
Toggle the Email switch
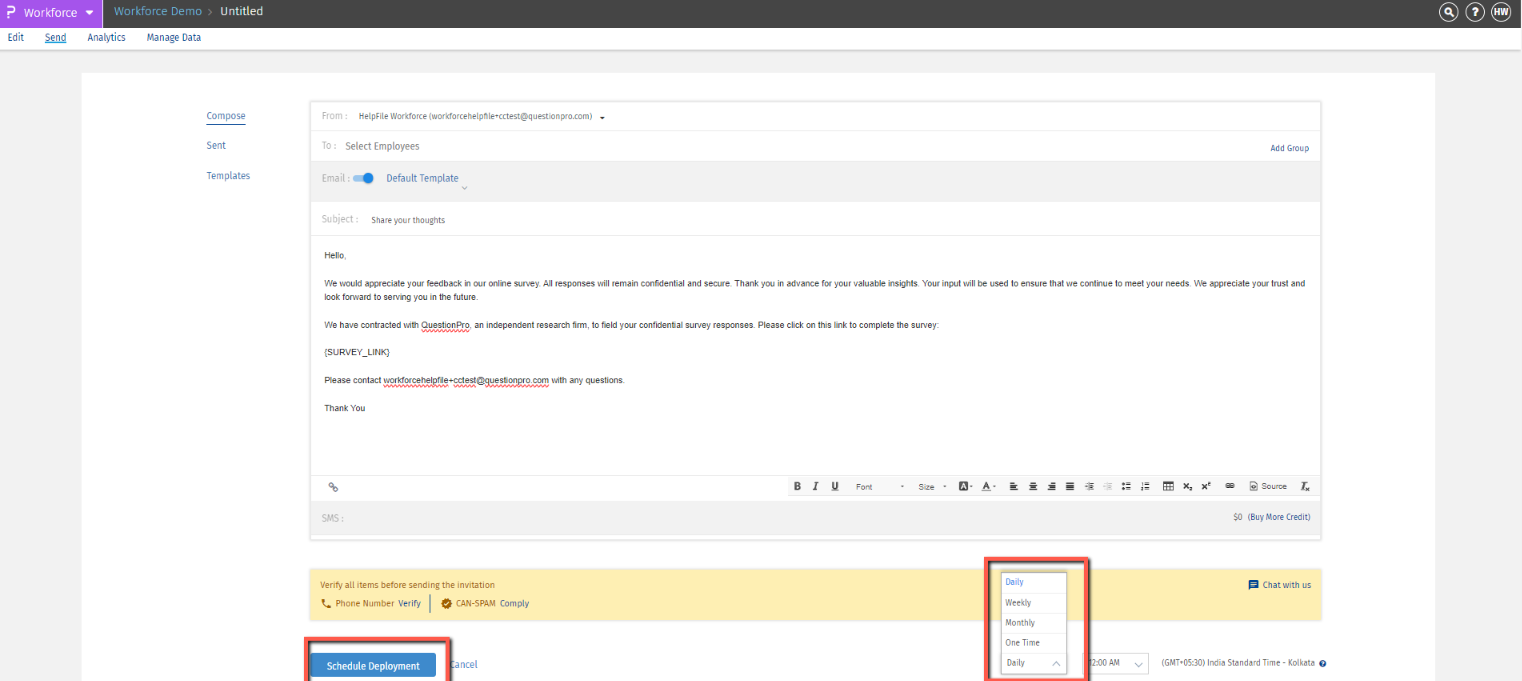click(x=364, y=178)
